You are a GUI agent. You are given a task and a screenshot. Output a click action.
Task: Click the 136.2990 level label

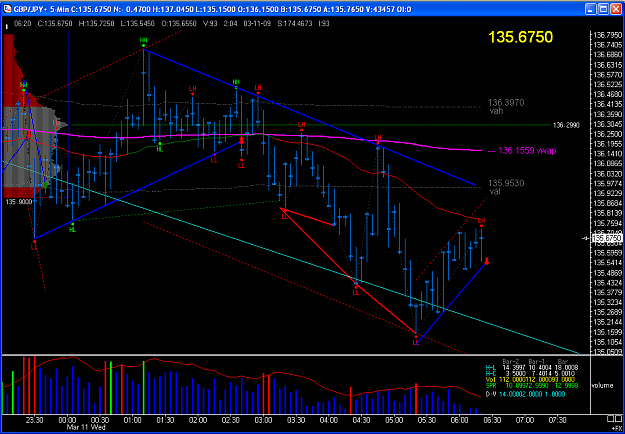tap(566, 125)
